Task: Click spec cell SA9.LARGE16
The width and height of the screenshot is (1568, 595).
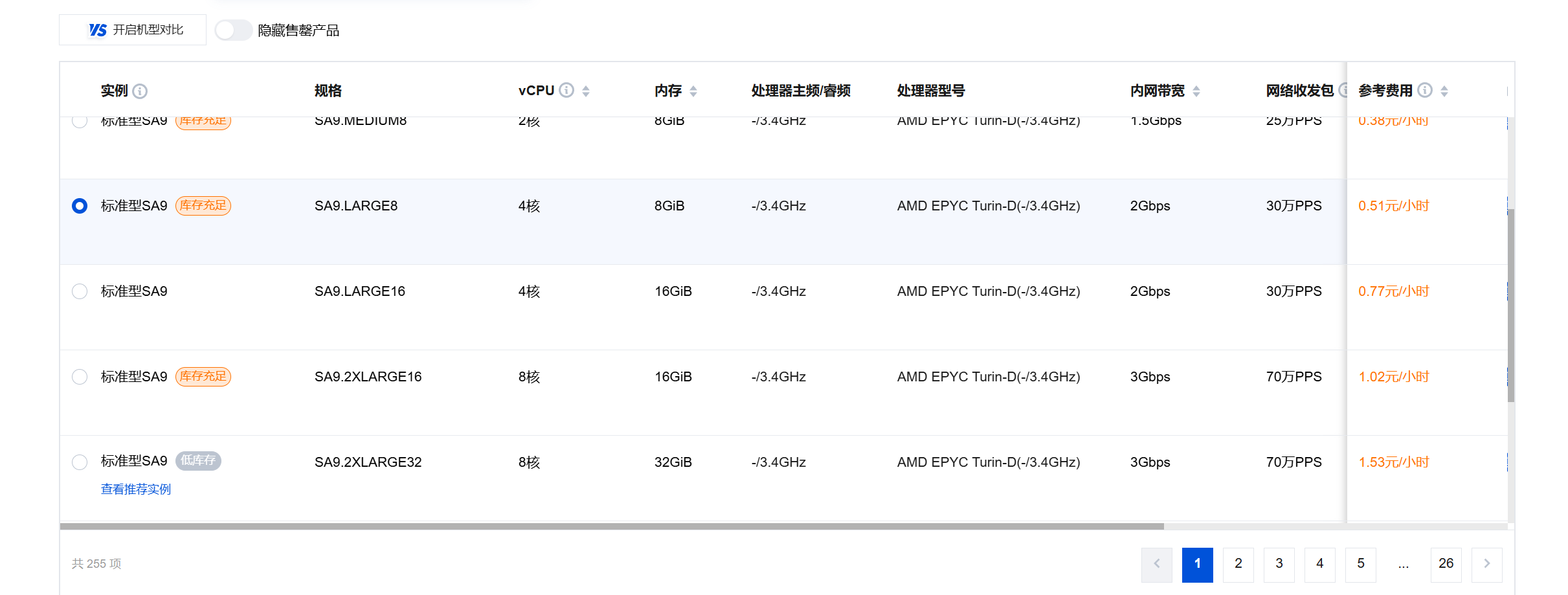Action: pos(360,291)
